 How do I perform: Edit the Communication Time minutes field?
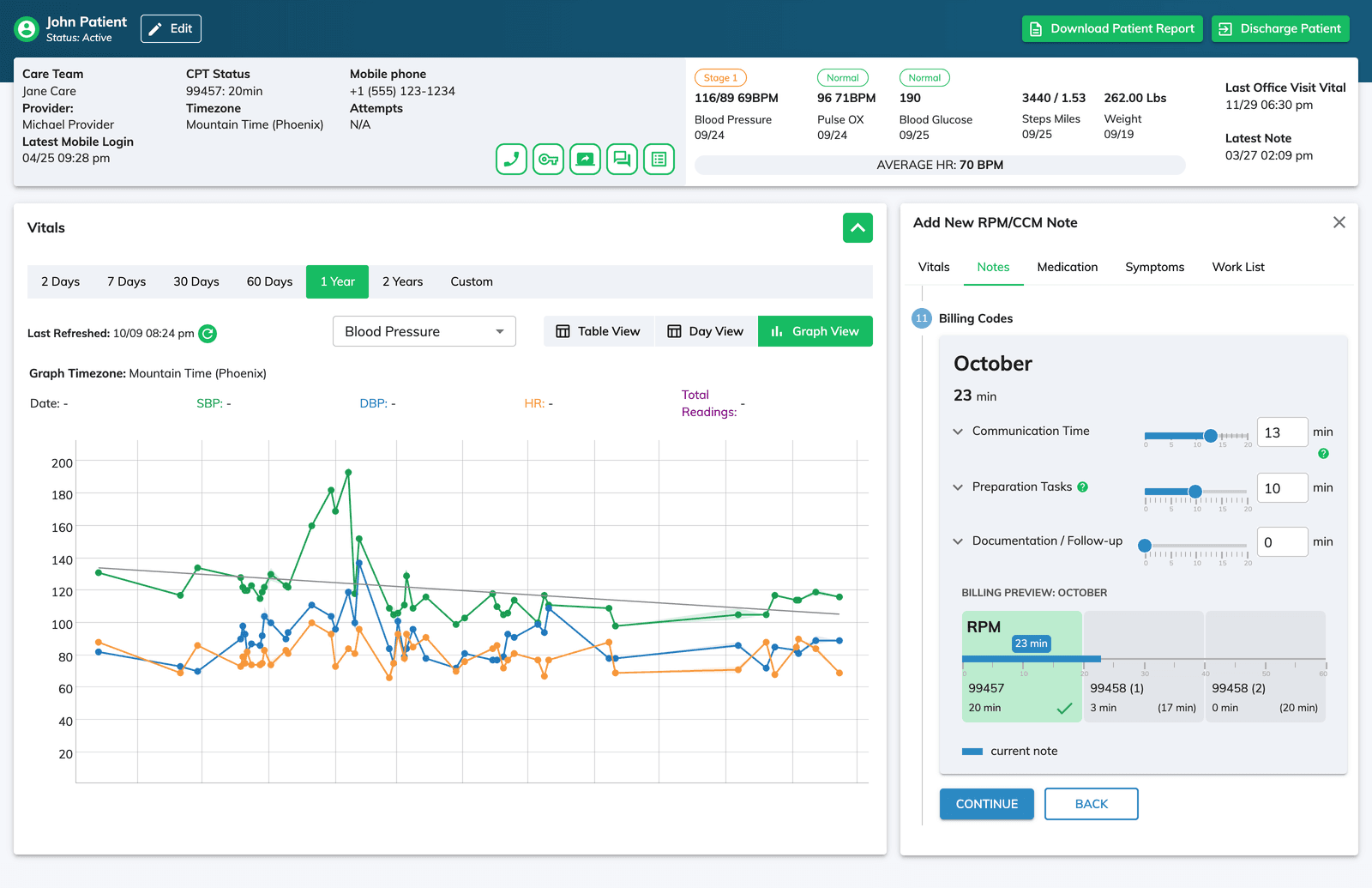coord(1282,432)
